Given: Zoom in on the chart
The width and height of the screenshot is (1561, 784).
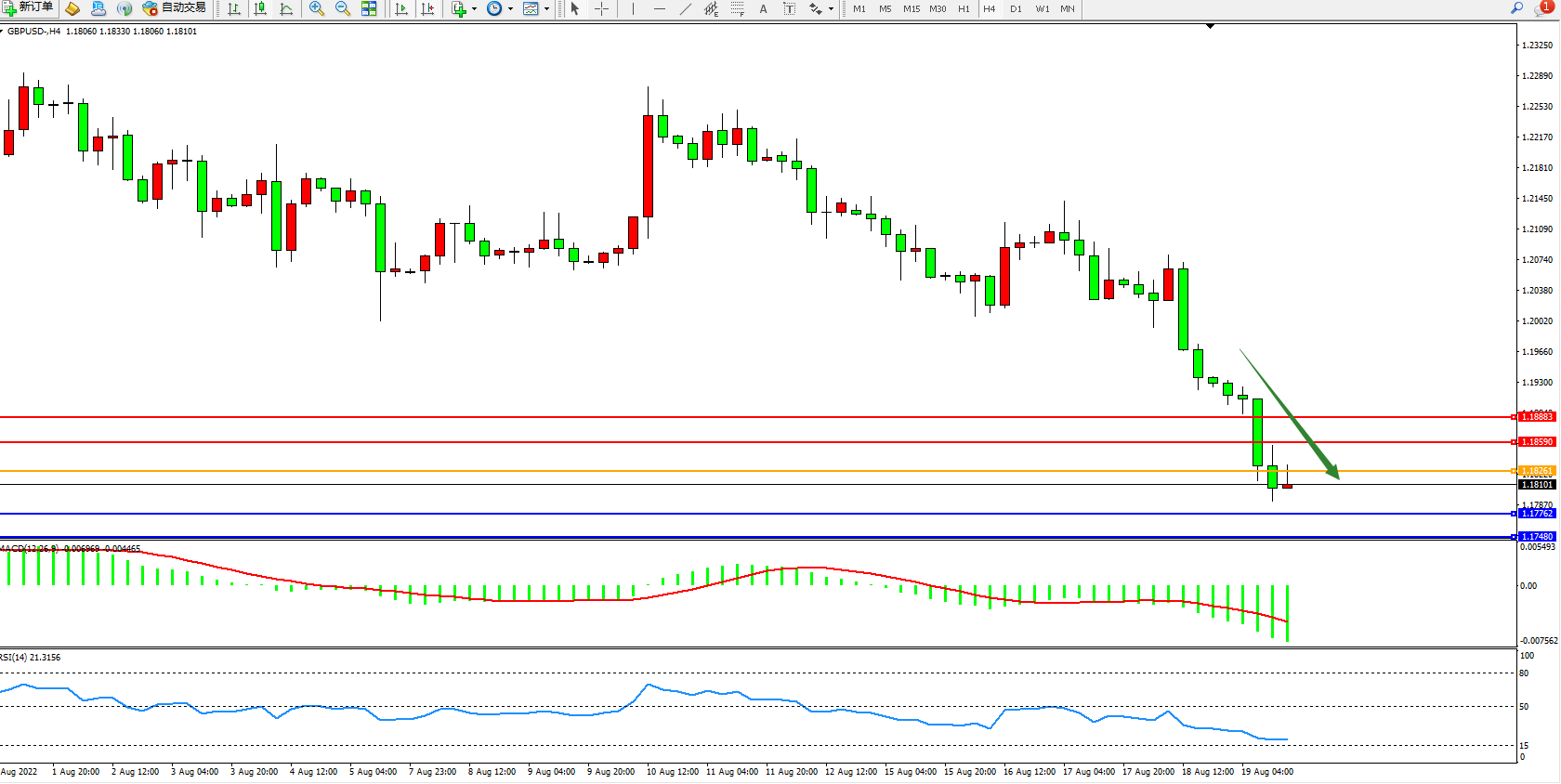Looking at the screenshot, I should click(x=317, y=9).
